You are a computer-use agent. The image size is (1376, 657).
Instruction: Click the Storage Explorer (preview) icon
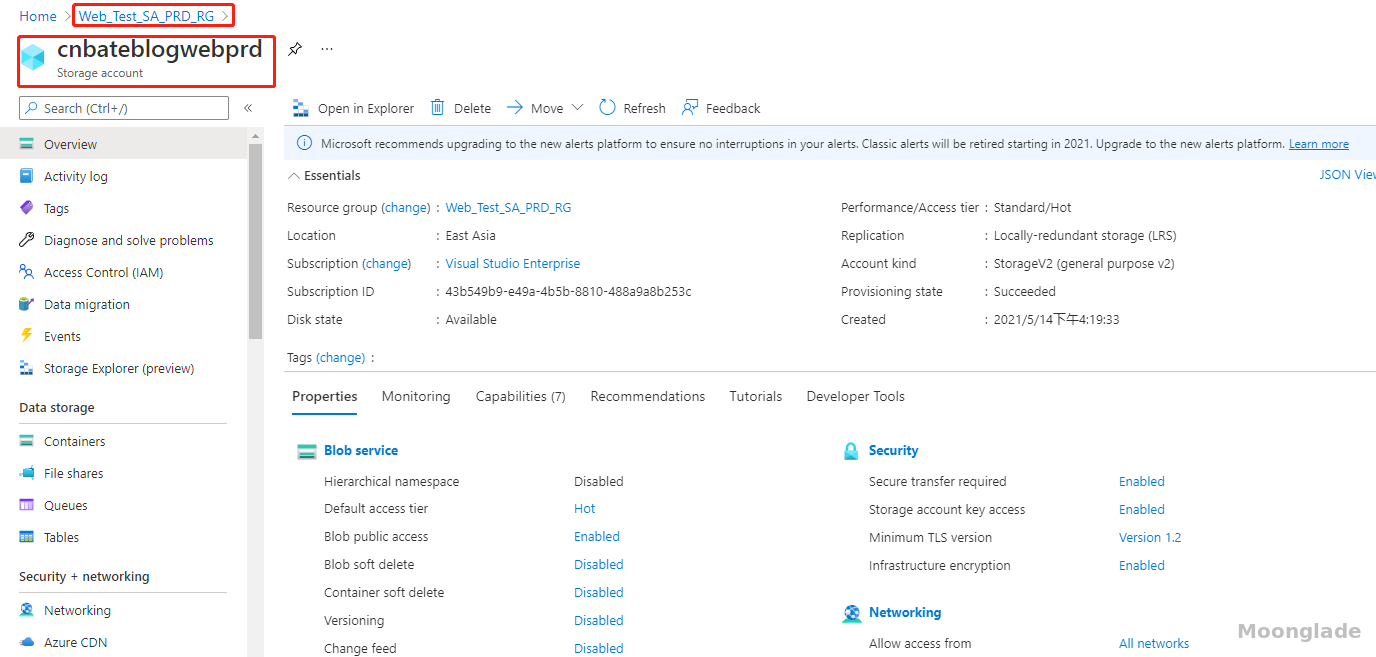point(27,368)
